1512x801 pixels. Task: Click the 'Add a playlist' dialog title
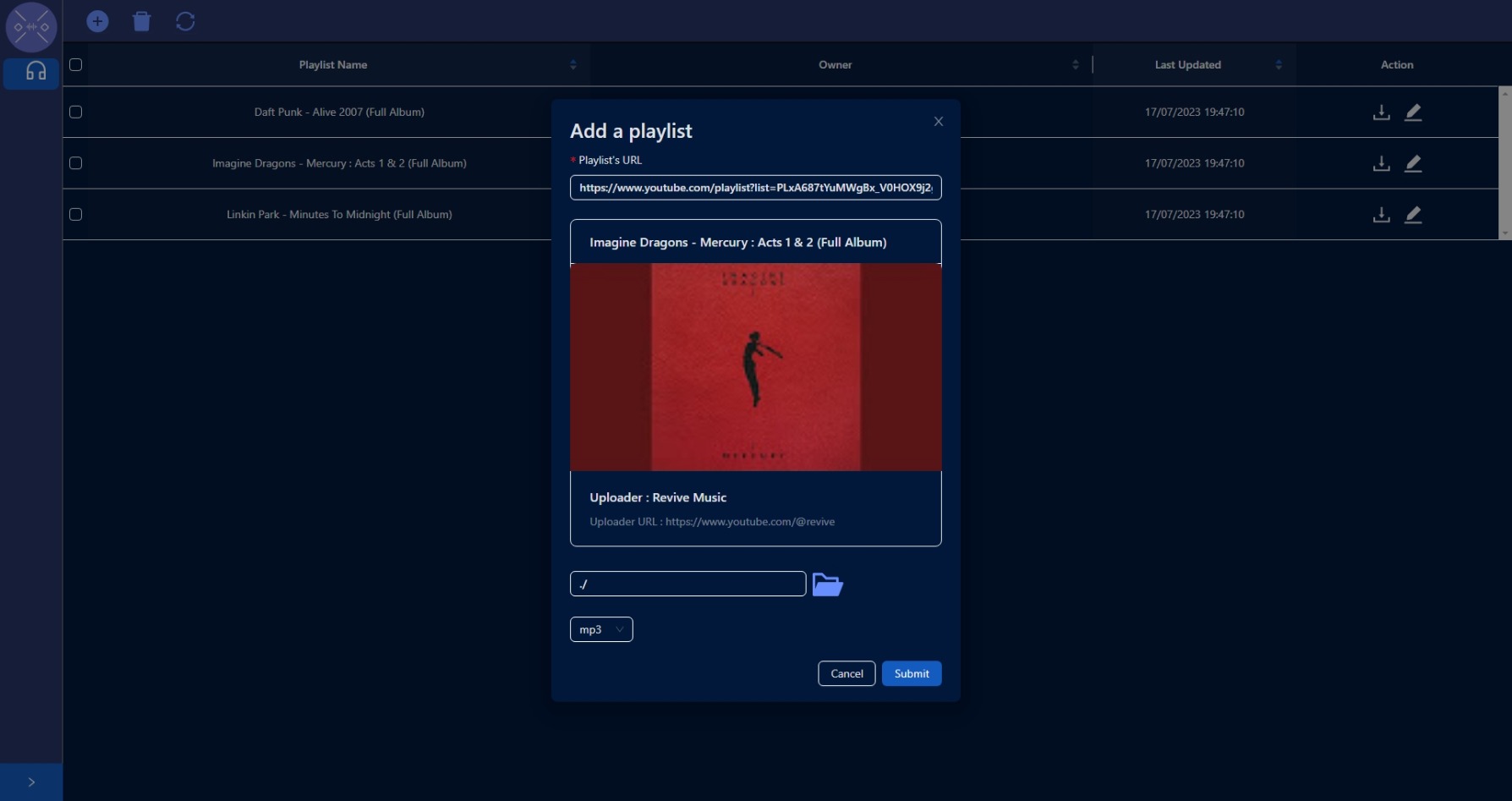coord(631,131)
